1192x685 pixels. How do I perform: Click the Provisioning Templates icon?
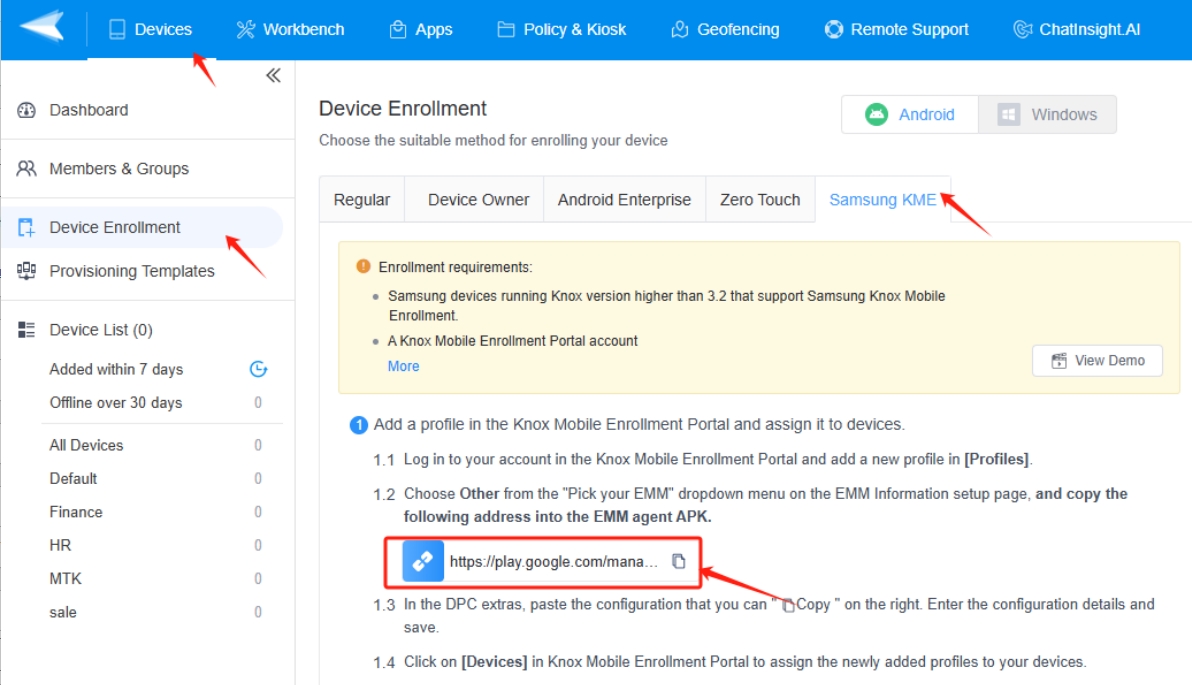point(27,271)
